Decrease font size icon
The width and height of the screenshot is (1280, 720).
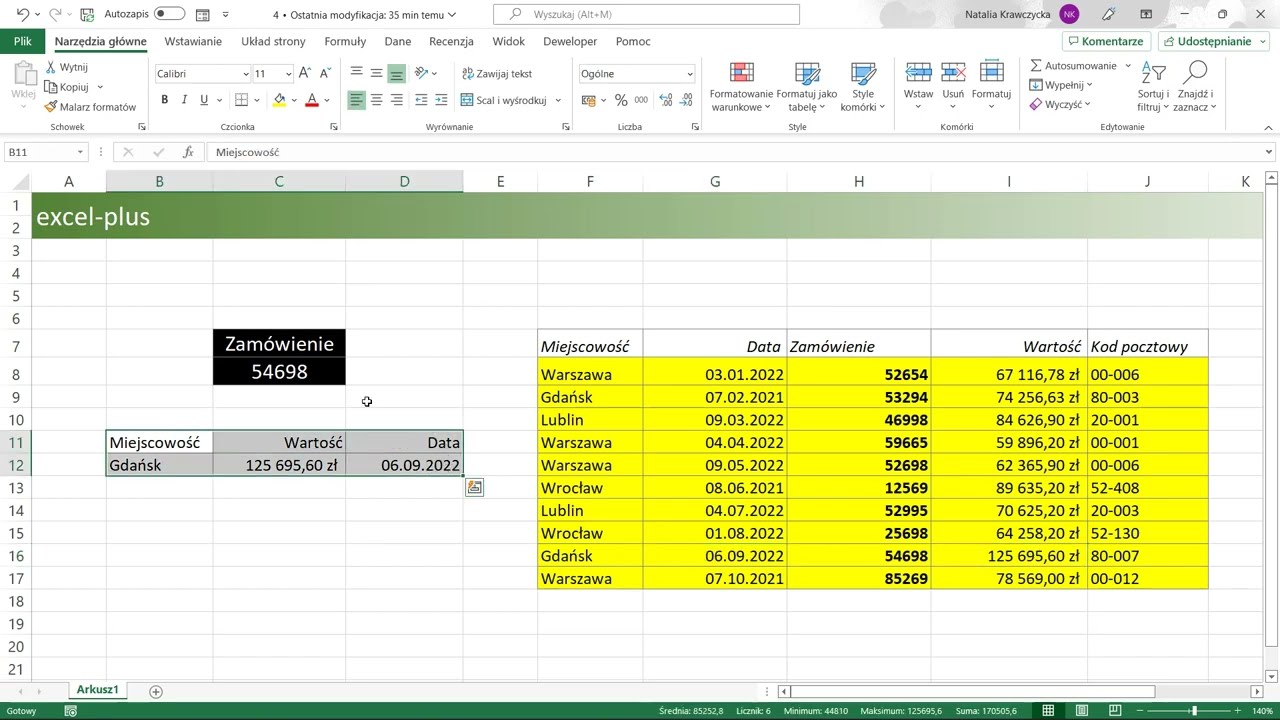click(326, 74)
